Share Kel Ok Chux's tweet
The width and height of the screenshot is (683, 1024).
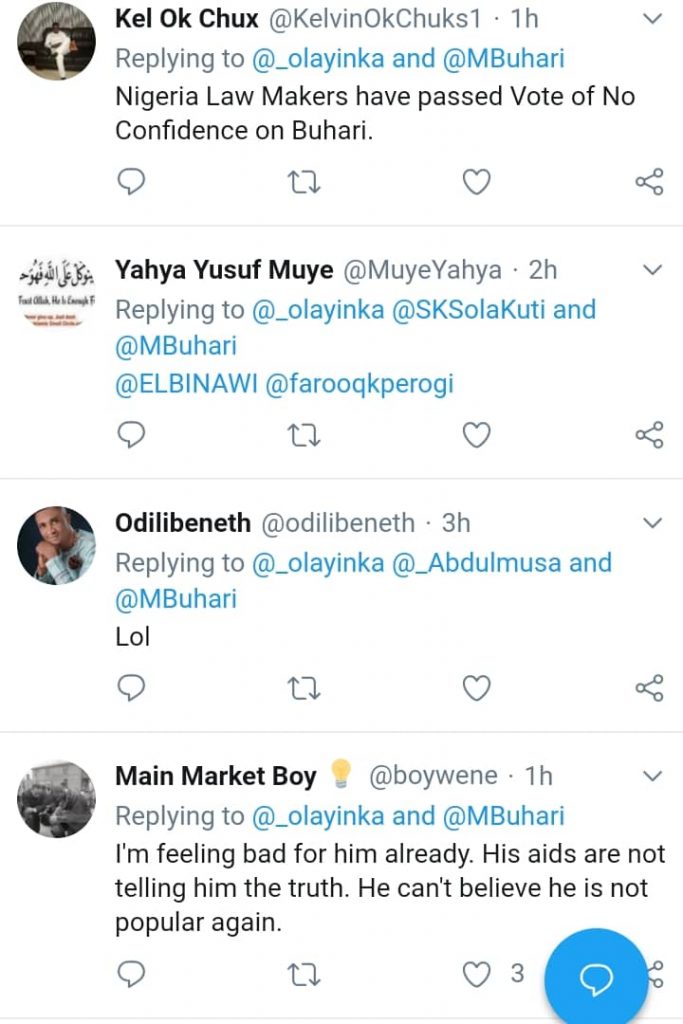650,181
